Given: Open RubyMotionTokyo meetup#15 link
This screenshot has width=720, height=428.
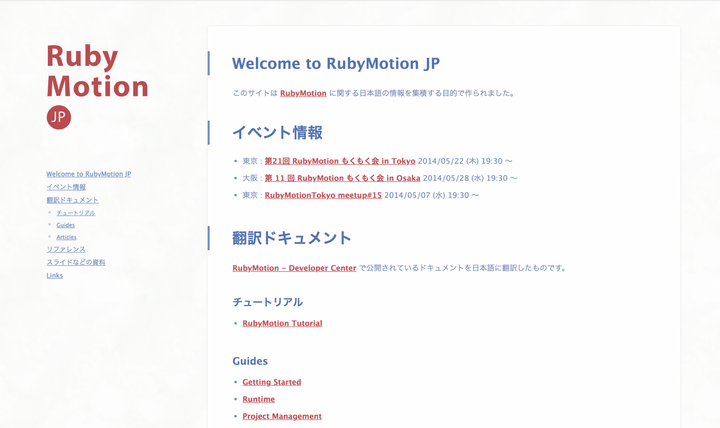Looking at the screenshot, I should pyautogui.click(x=323, y=195).
